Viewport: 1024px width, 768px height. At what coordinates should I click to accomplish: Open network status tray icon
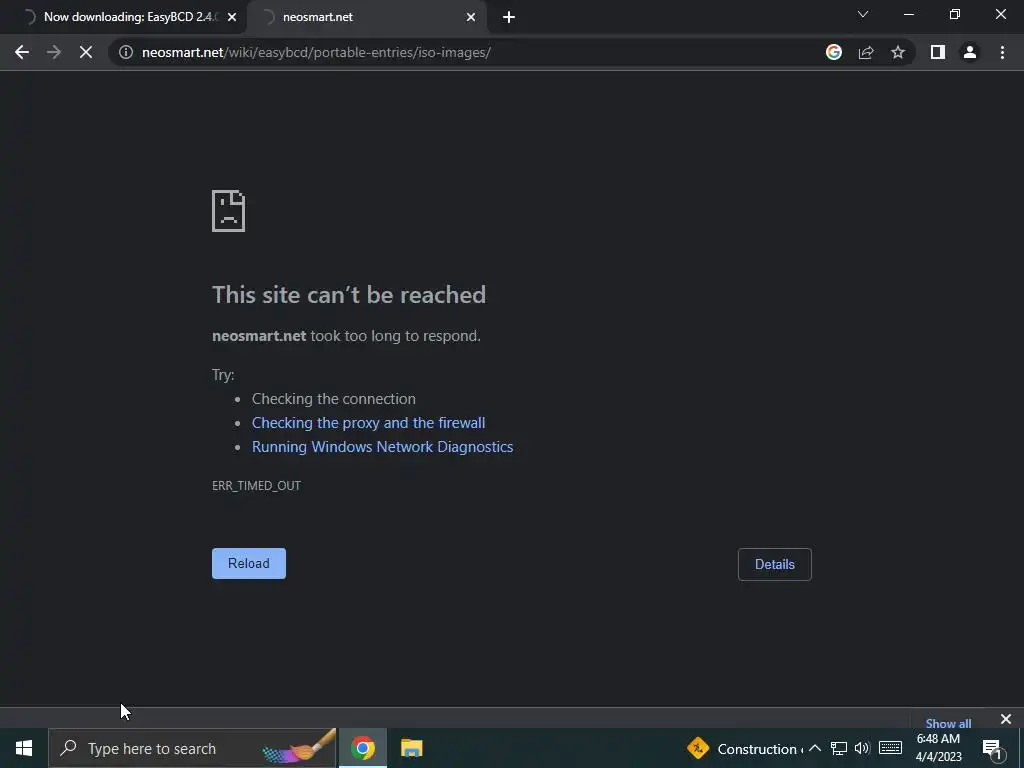point(839,748)
